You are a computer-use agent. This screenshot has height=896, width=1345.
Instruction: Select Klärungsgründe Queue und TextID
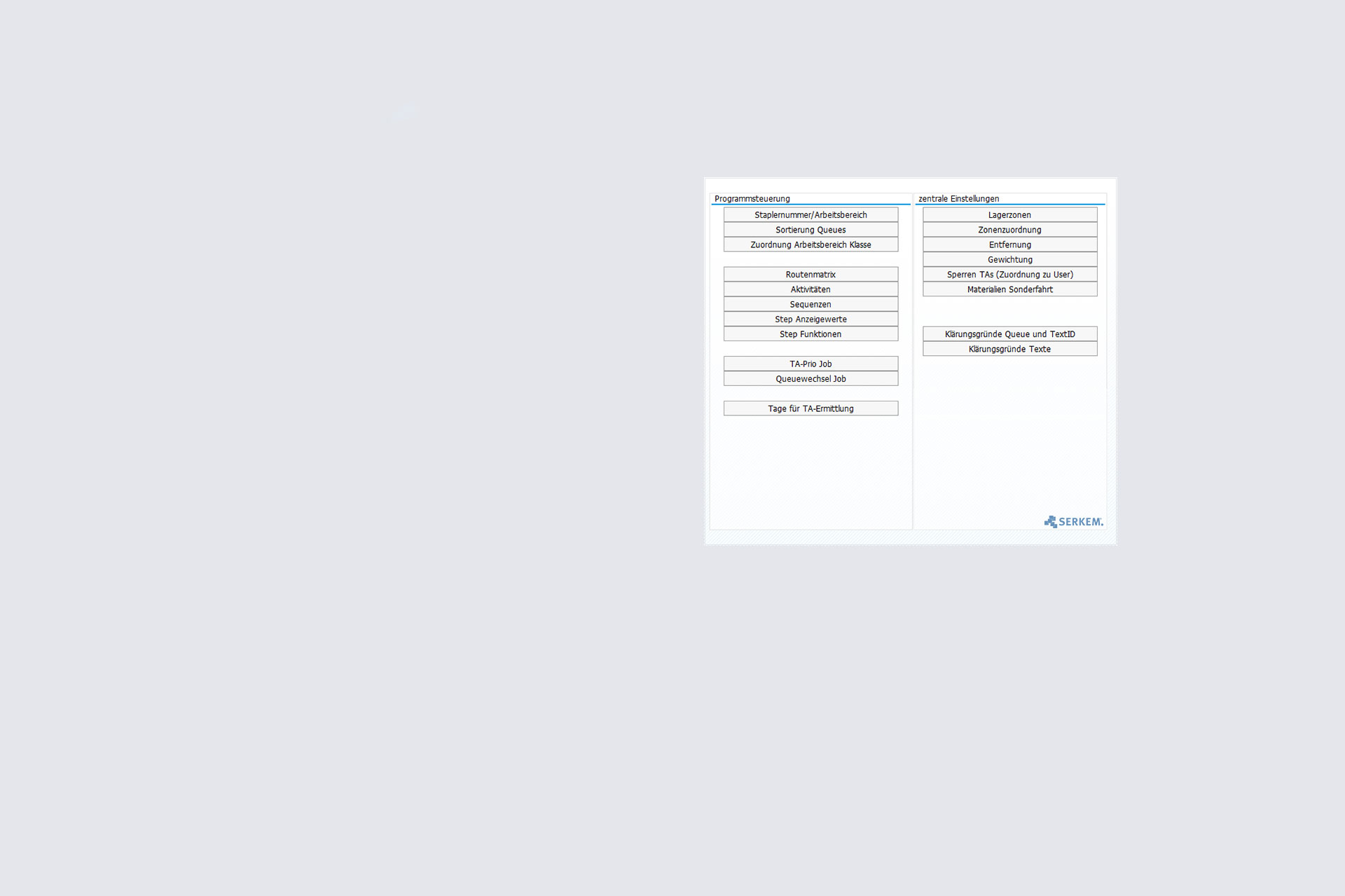(1009, 334)
